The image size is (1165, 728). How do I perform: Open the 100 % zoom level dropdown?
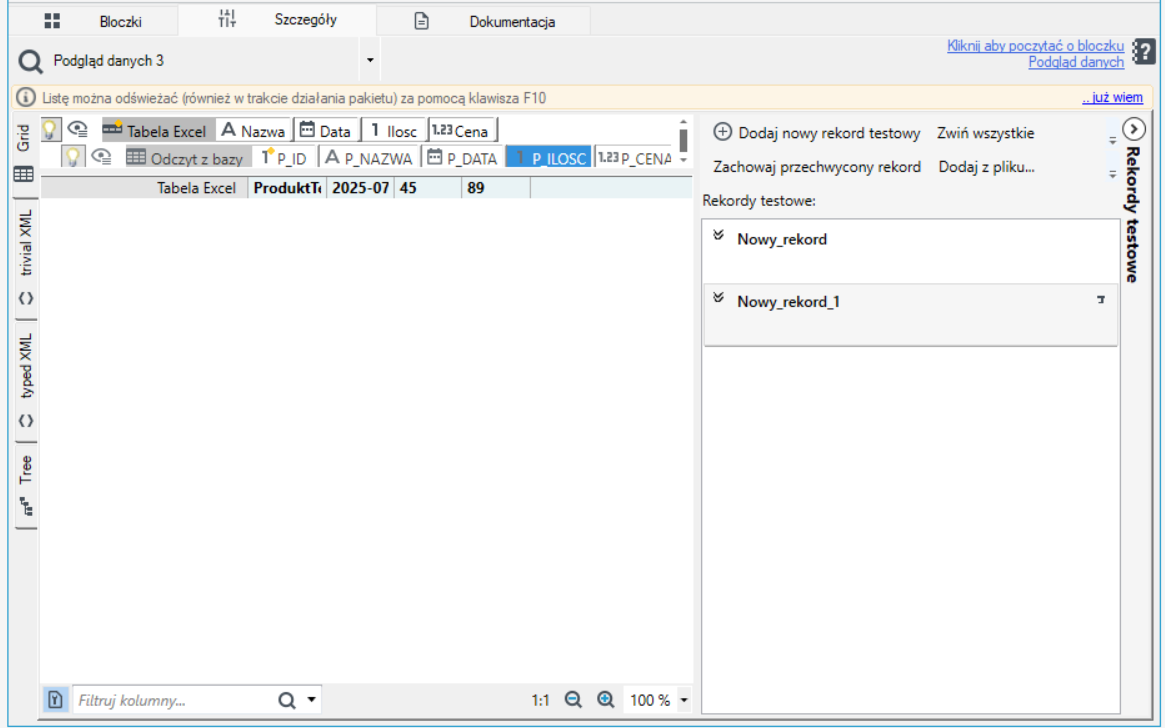click(684, 700)
